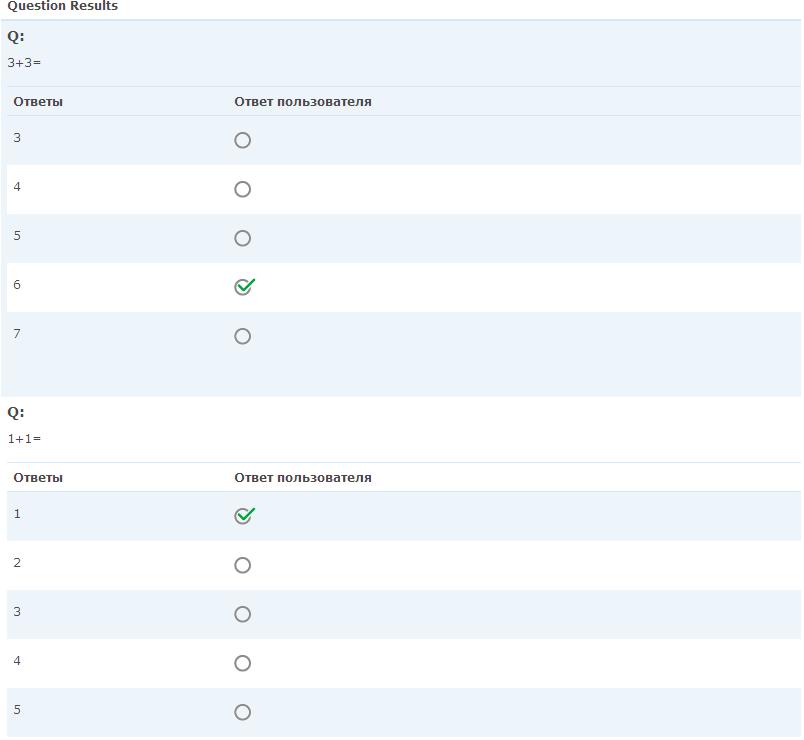Choose answer 5 radio in 3+3= question
The height and width of the screenshot is (740, 804).
coord(242,238)
